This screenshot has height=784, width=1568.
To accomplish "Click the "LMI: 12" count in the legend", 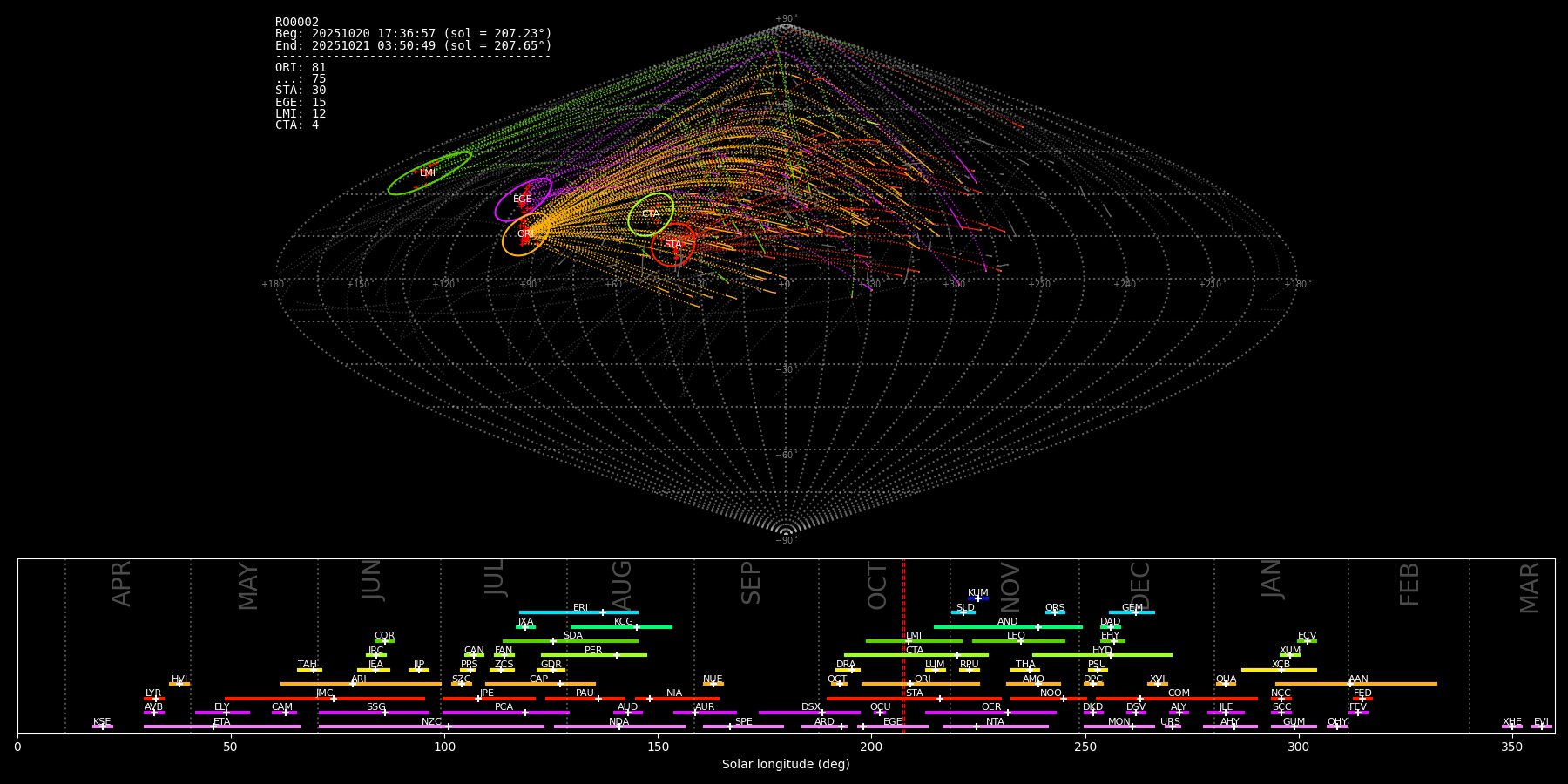I will pos(301,114).
